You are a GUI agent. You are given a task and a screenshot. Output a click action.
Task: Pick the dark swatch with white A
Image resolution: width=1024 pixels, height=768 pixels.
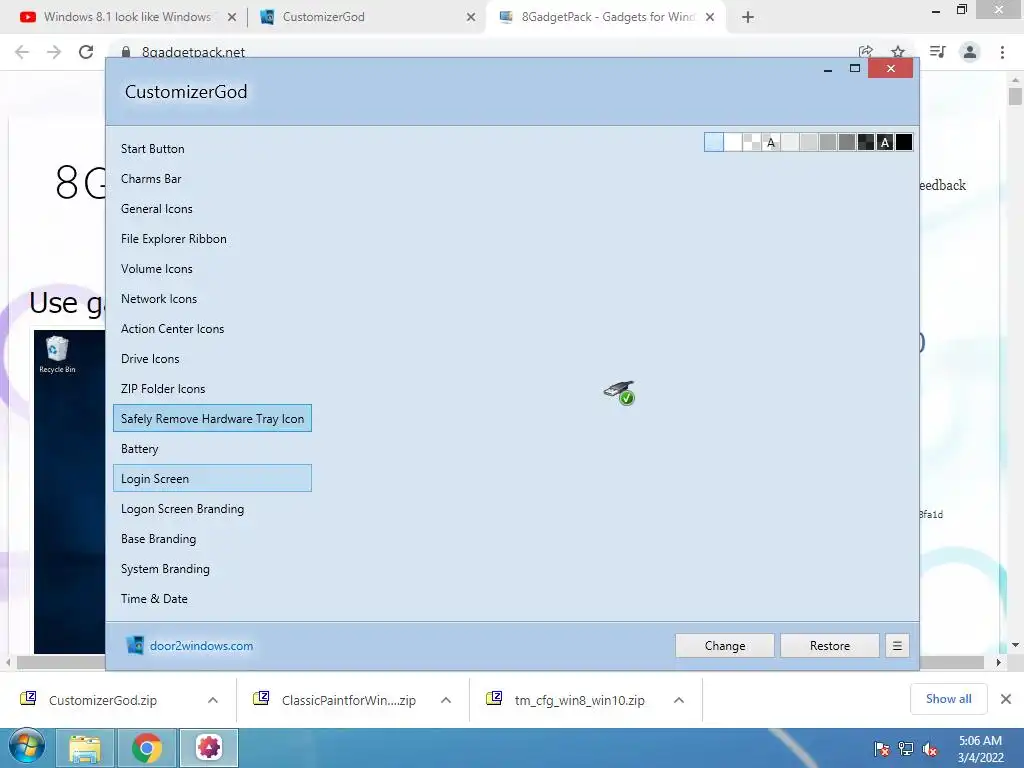point(885,142)
